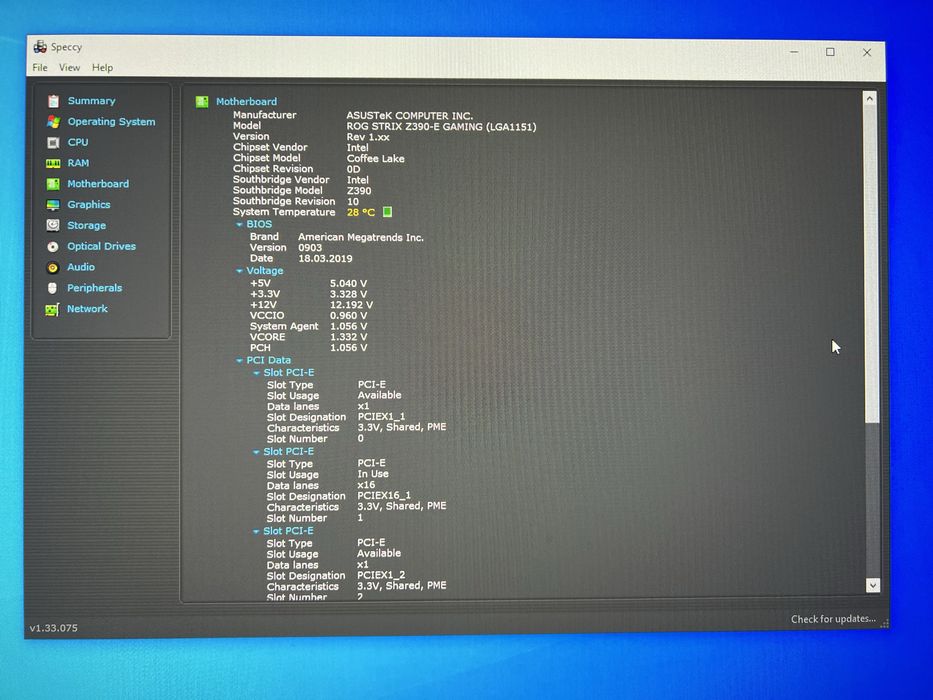933x700 pixels.
Task: Click the PCIEX16_1 slot designation
Action: click(384, 495)
